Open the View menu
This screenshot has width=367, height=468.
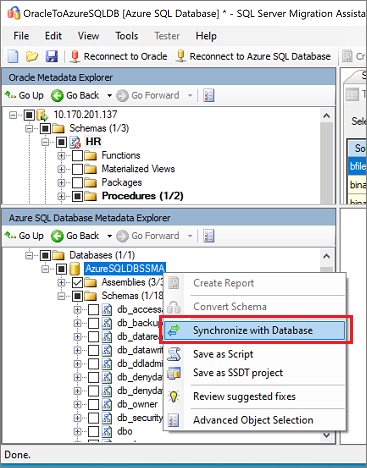click(x=88, y=36)
